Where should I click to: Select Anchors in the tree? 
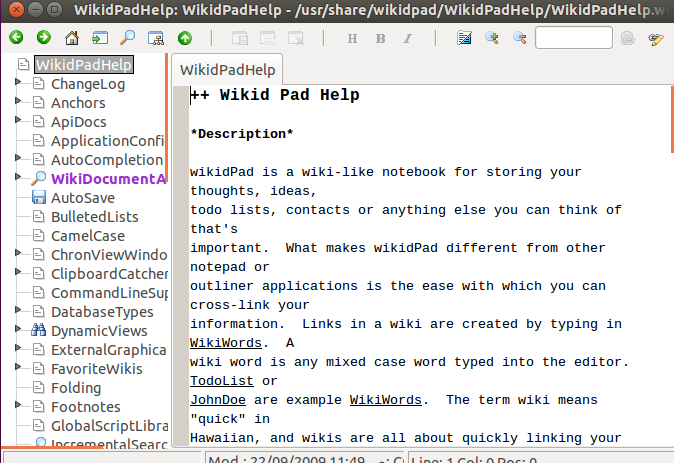(78, 103)
